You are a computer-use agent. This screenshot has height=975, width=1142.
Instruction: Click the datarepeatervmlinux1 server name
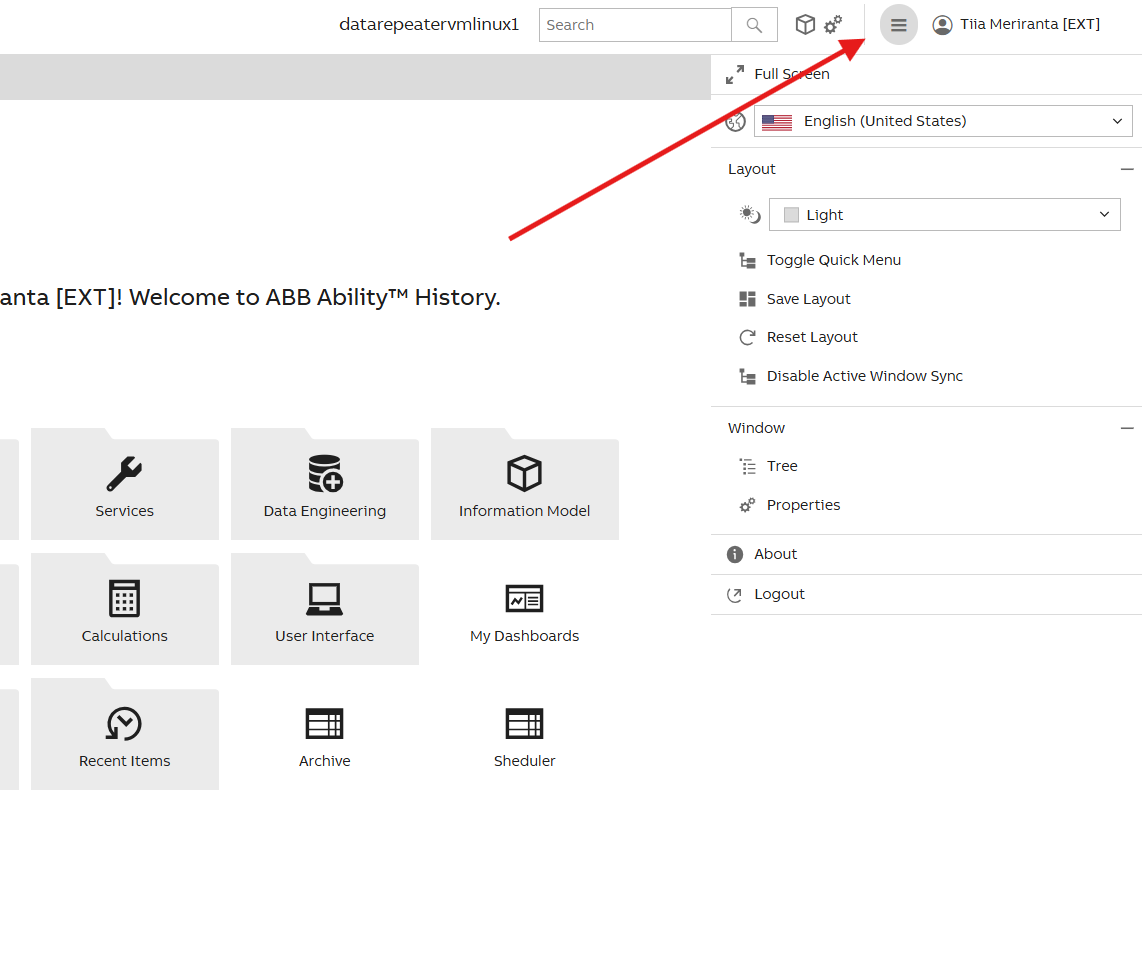point(429,25)
